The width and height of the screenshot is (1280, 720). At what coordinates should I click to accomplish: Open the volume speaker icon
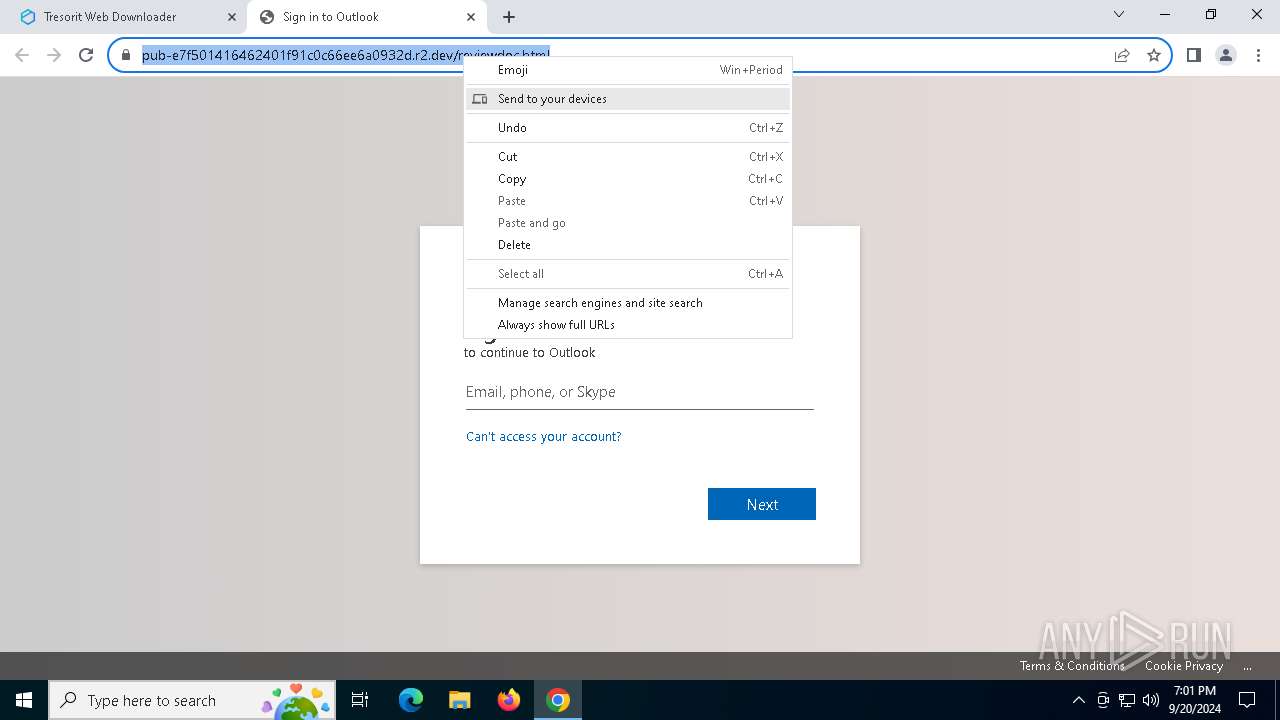(x=1151, y=700)
